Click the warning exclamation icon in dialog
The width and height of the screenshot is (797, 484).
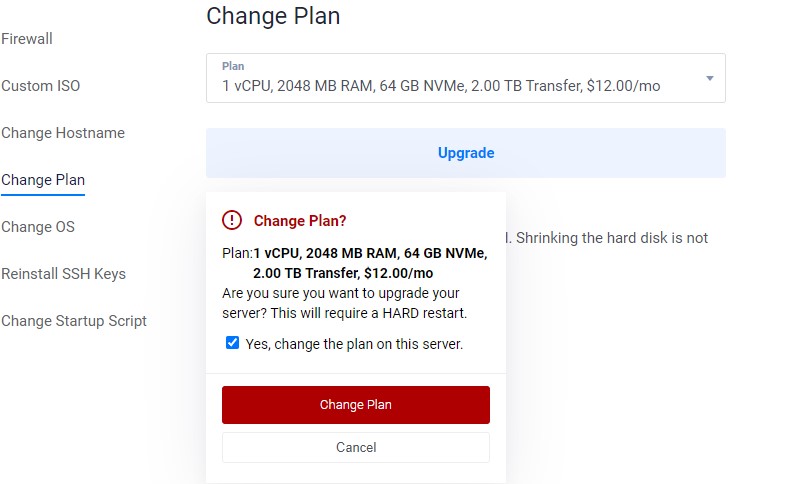[232, 220]
